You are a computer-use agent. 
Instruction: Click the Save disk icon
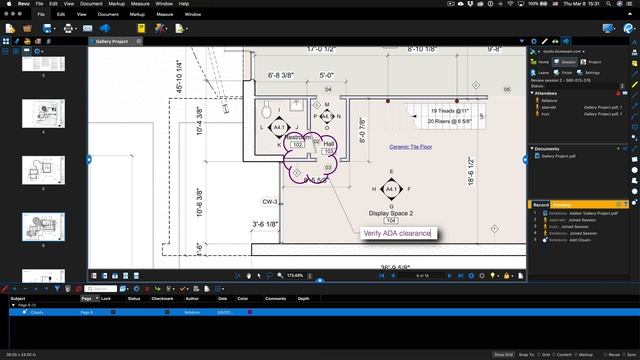click(x=47, y=28)
